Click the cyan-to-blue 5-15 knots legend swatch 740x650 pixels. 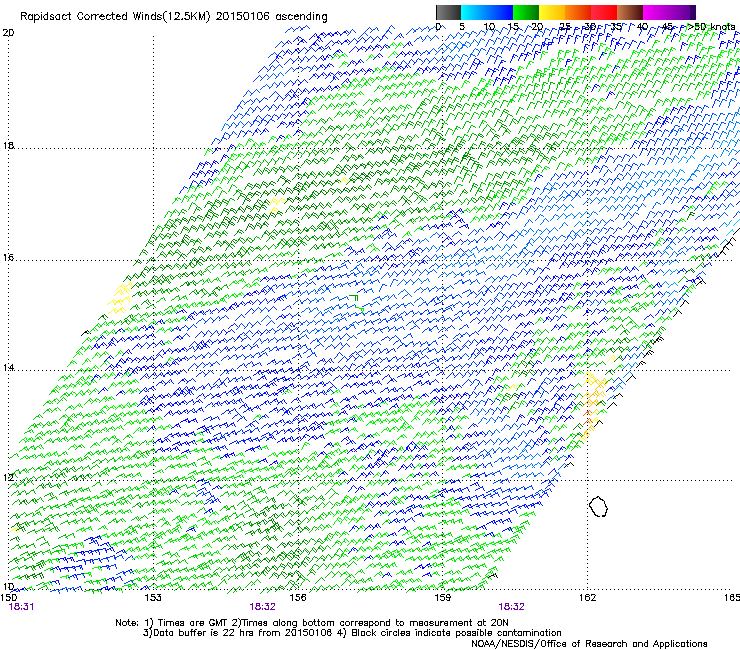pos(487,12)
